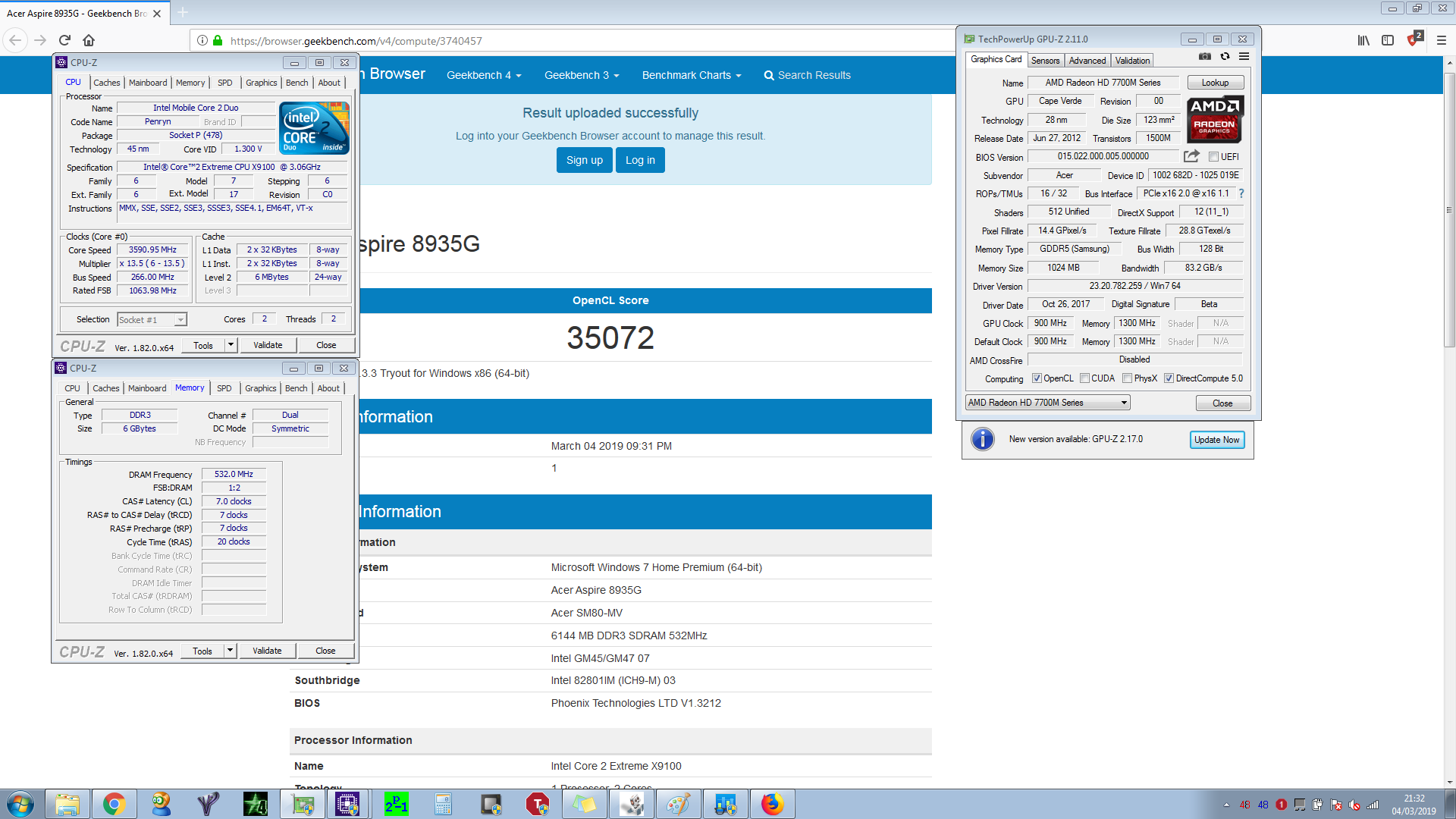Open the Socket #1 selection dropdown in CPU-Z

(x=152, y=319)
